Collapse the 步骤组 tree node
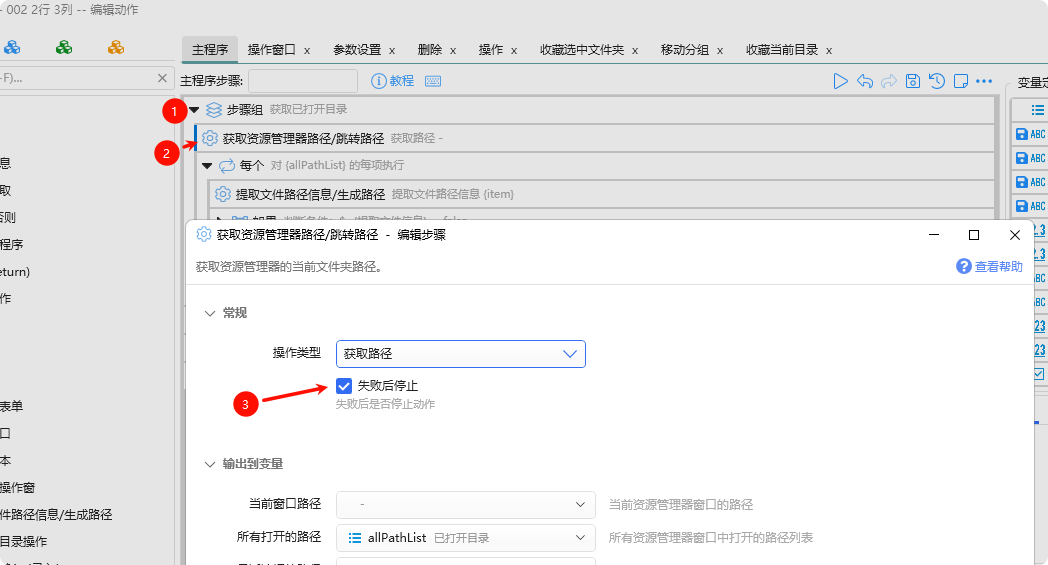The height and width of the screenshot is (565, 1048). pyautogui.click(x=195, y=109)
